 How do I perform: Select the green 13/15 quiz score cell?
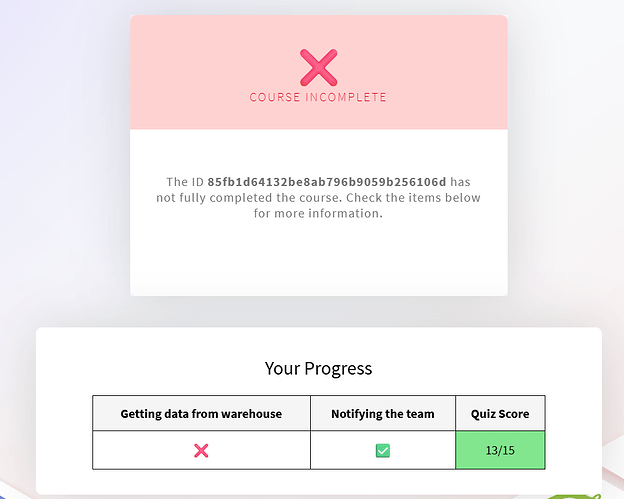point(499,450)
